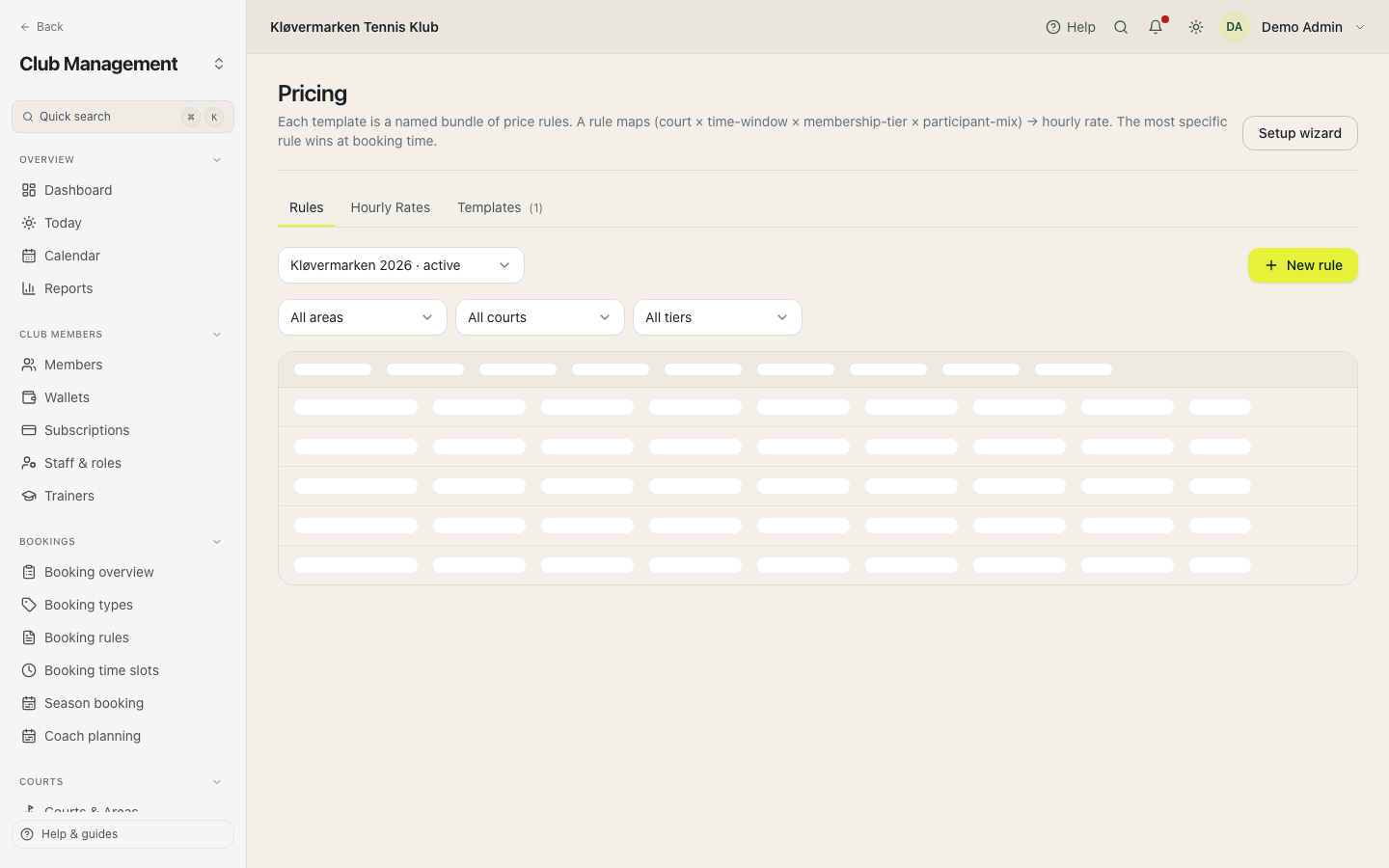Open Booking time slots clock icon

click(29, 670)
